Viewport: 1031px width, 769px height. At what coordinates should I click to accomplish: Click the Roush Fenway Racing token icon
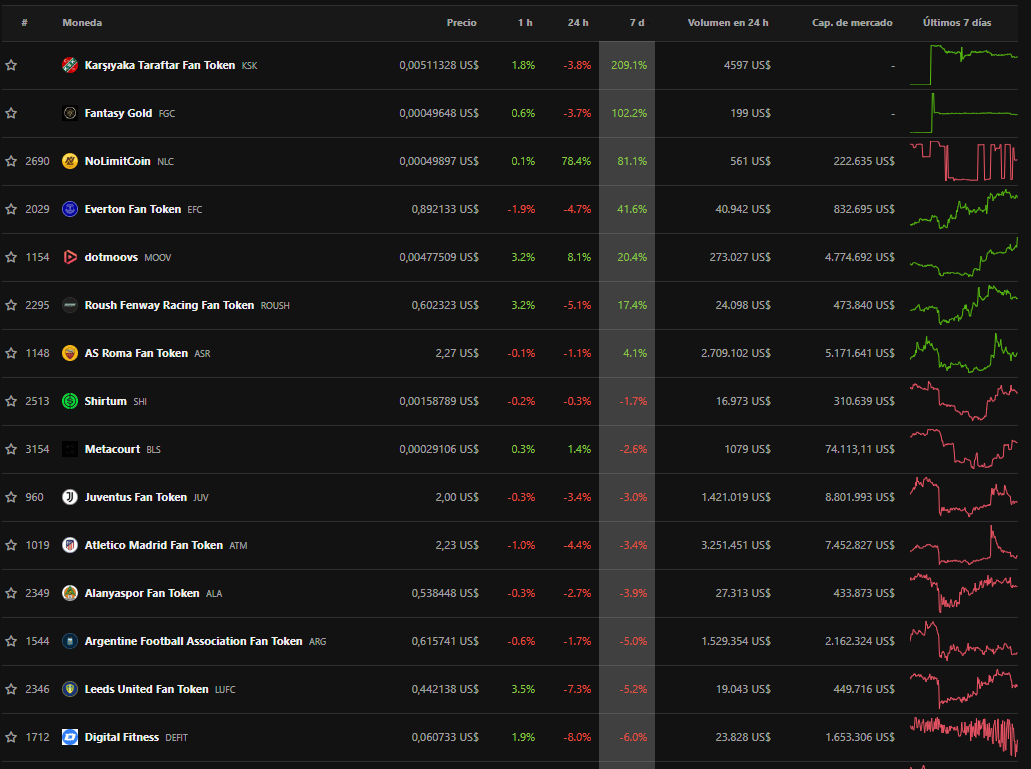click(70, 305)
